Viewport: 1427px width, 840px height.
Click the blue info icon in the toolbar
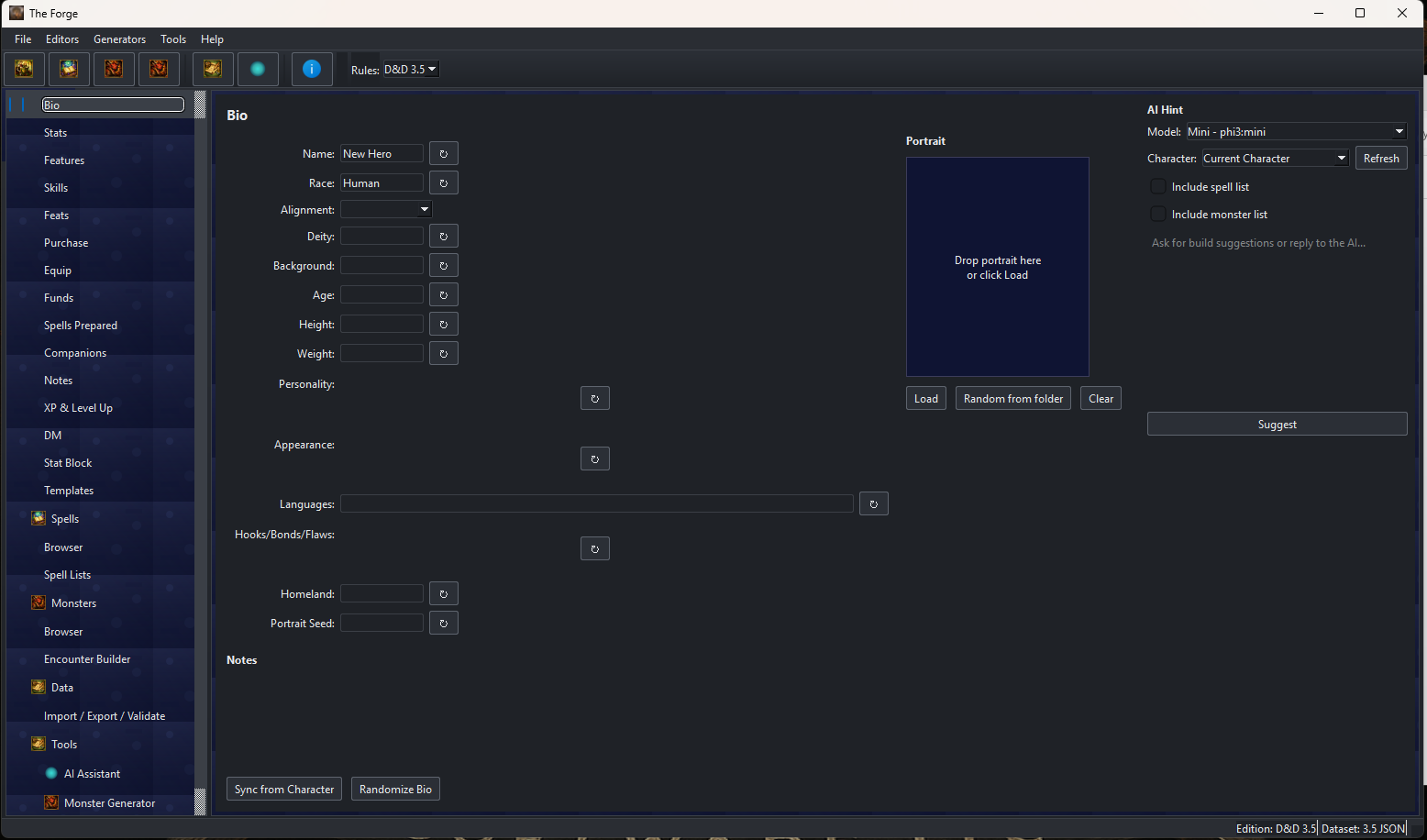pyautogui.click(x=311, y=69)
